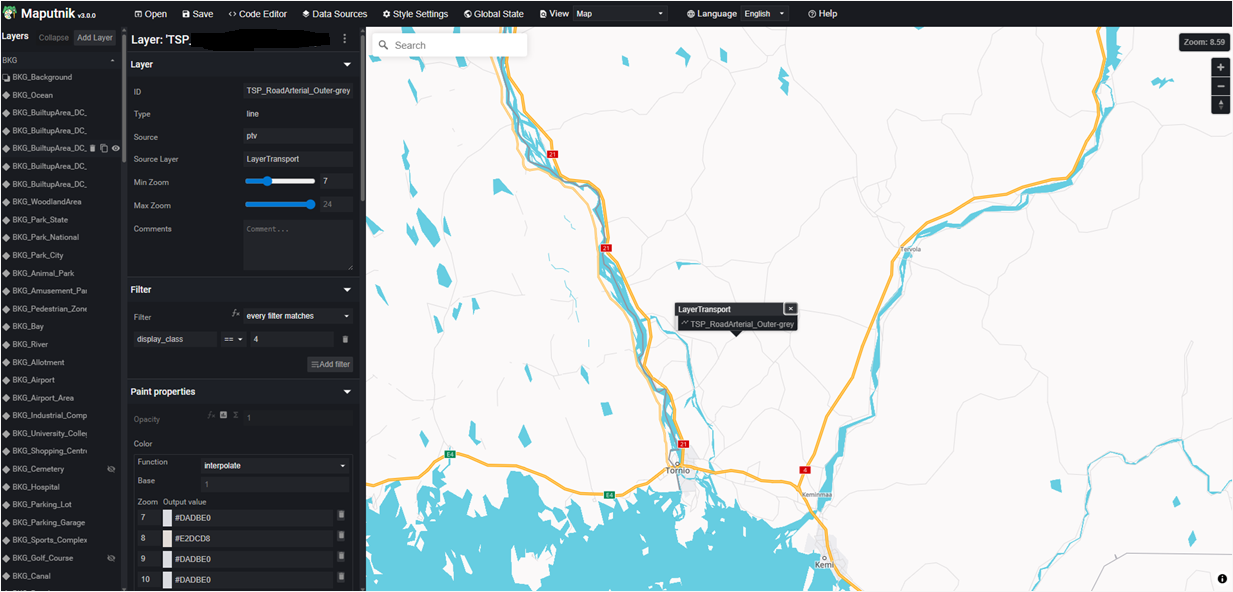This screenshot has width=1233, height=592.
Task: Show the hidden BKG_Cemetery layer
Action: click(x=112, y=469)
